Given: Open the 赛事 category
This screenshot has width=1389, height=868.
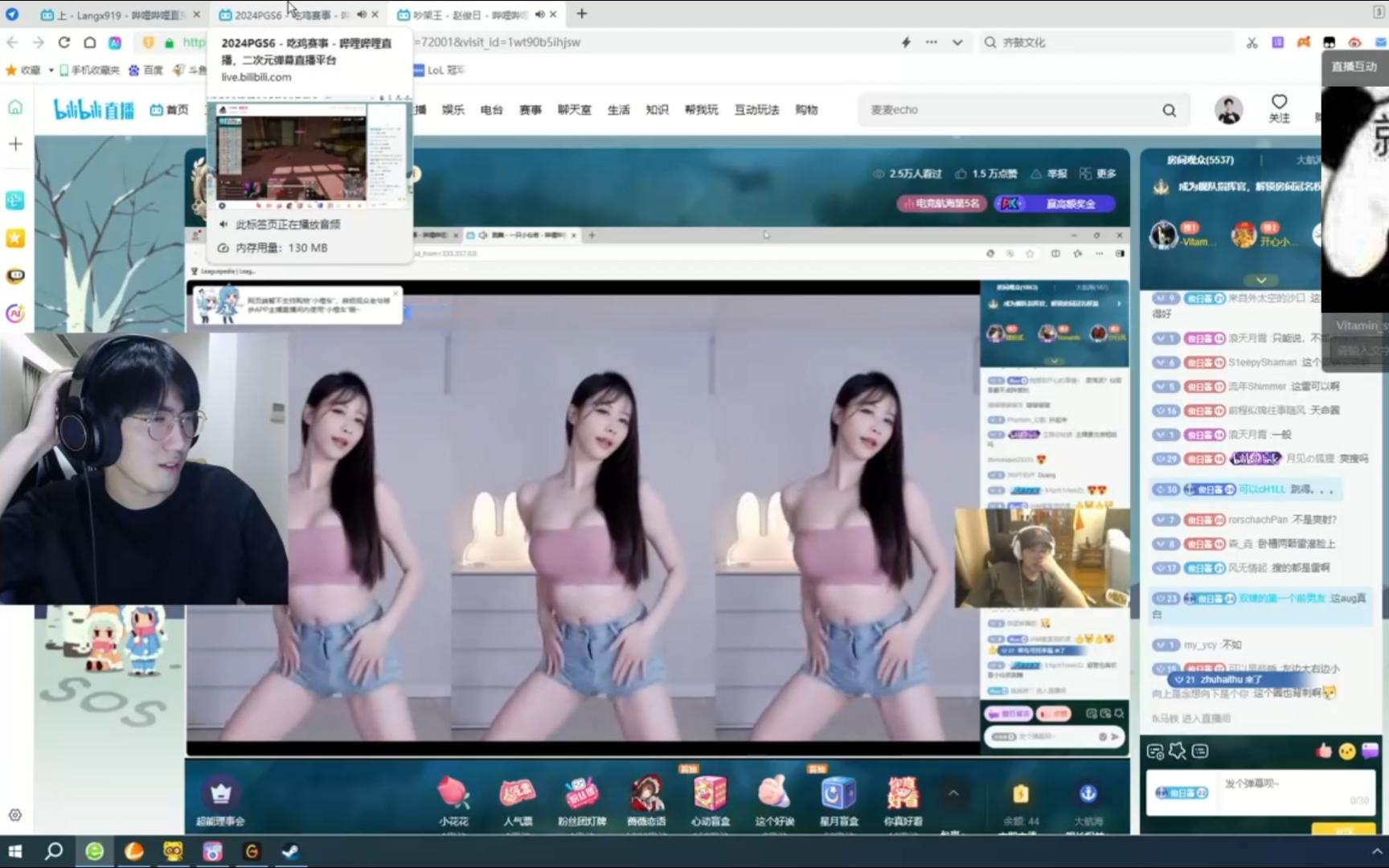Looking at the screenshot, I should click(530, 109).
